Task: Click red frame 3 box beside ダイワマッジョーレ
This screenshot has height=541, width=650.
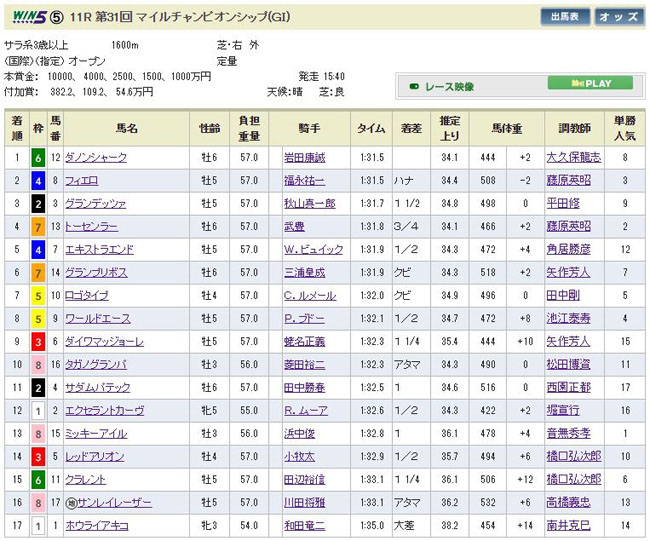Action: pos(37,341)
